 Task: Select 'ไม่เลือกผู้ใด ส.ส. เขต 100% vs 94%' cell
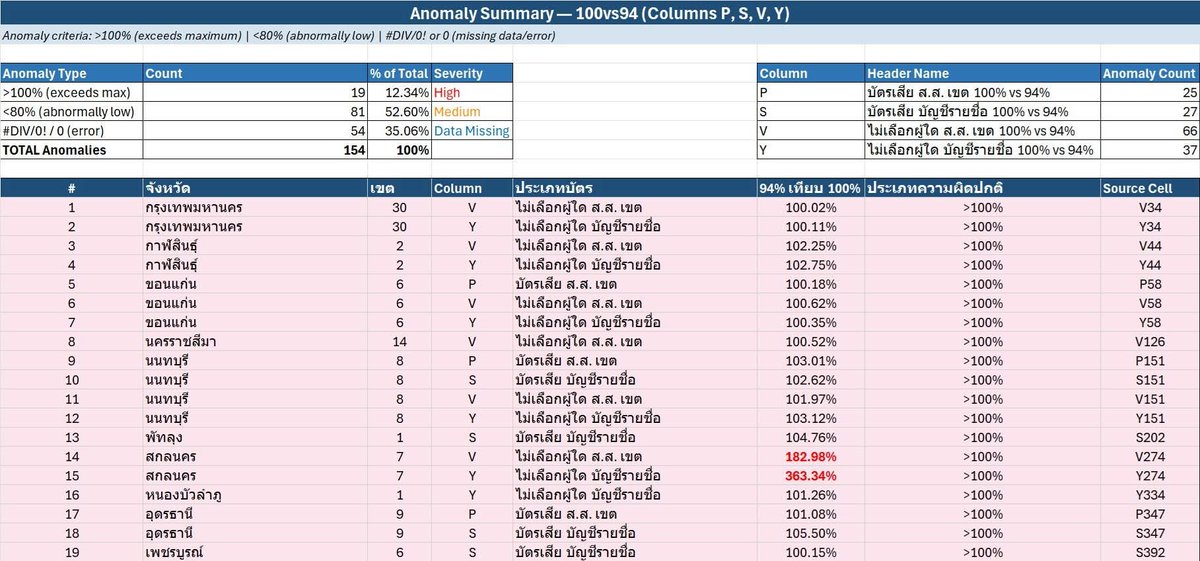click(x=982, y=131)
